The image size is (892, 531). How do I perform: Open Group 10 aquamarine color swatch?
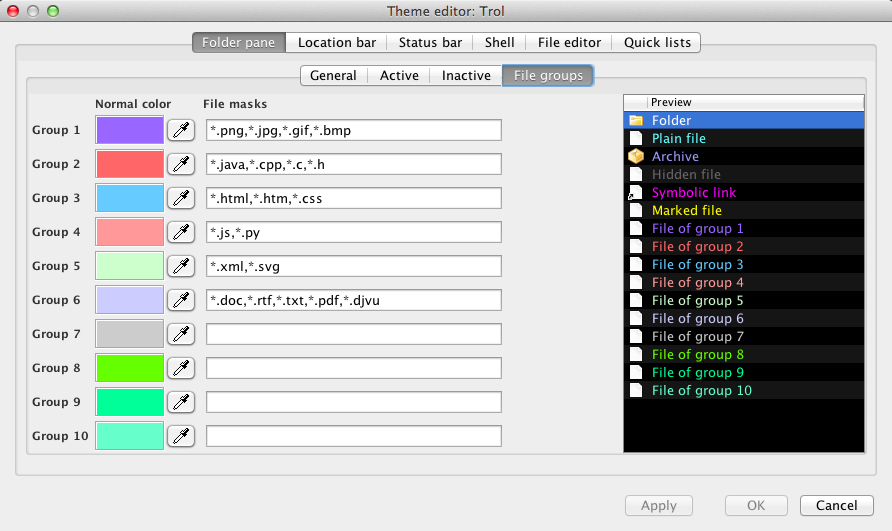point(130,436)
